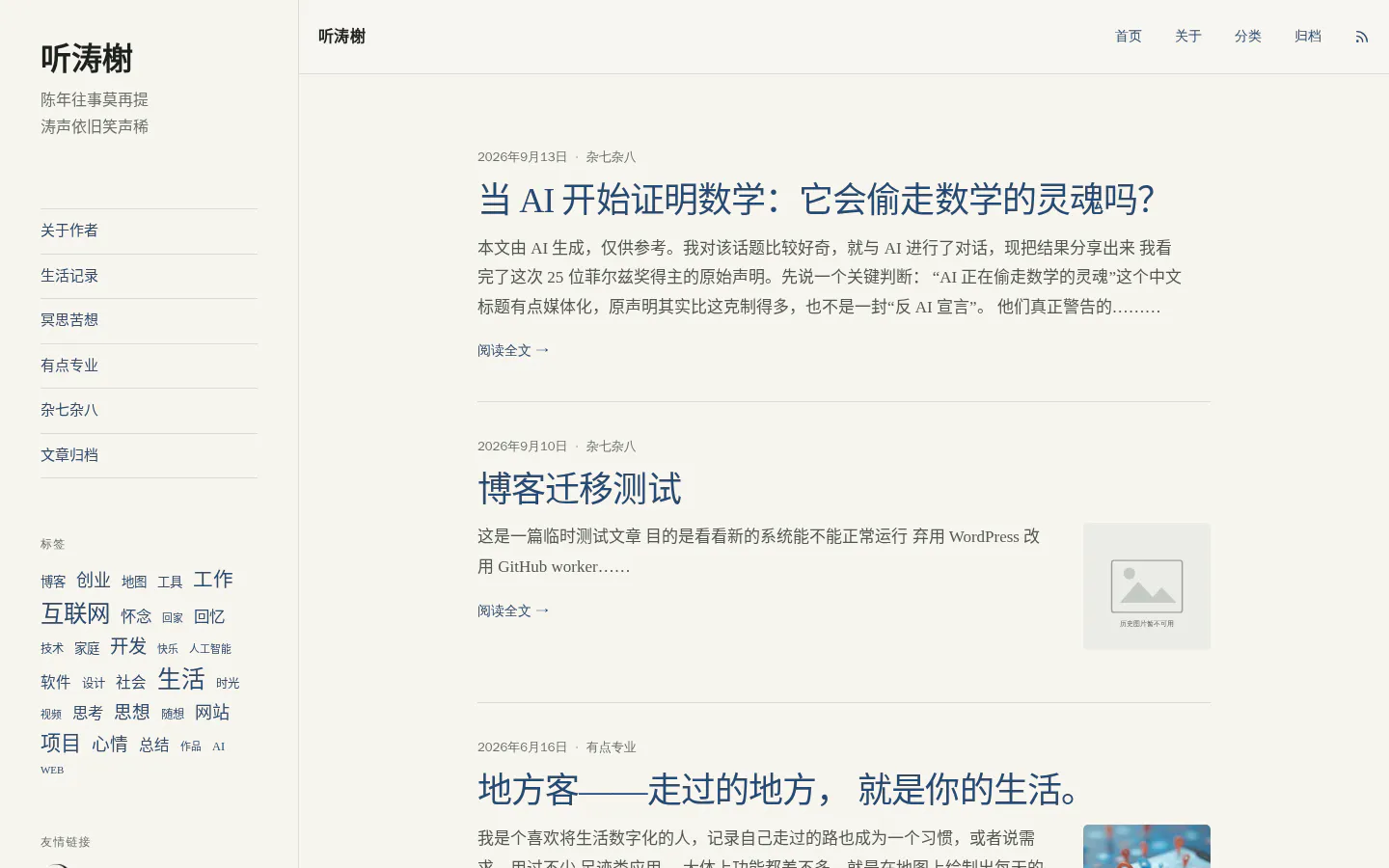Select the 怀念 tag
The width and height of the screenshot is (1389, 868).
pos(136,616)
